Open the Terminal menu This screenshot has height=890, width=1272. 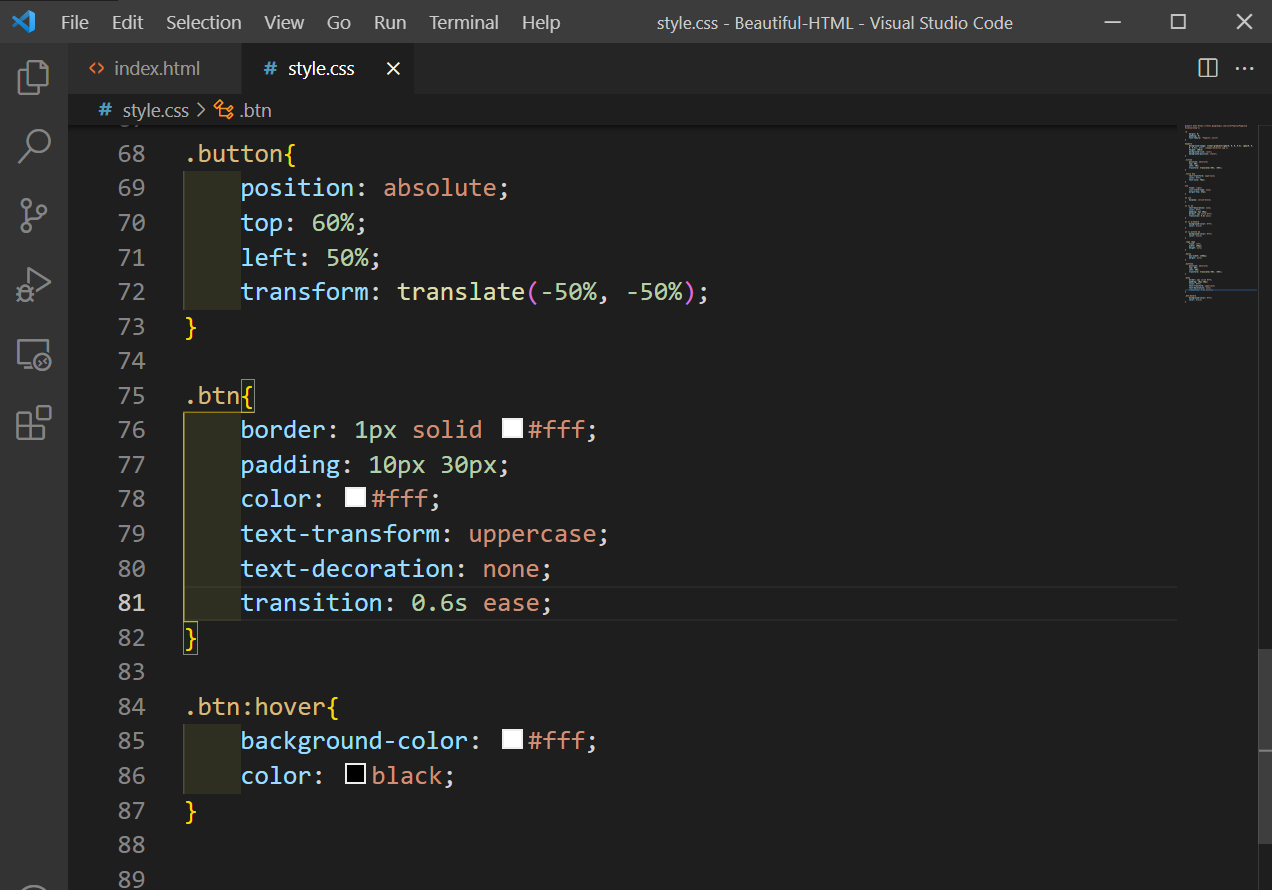click(464, 22)
